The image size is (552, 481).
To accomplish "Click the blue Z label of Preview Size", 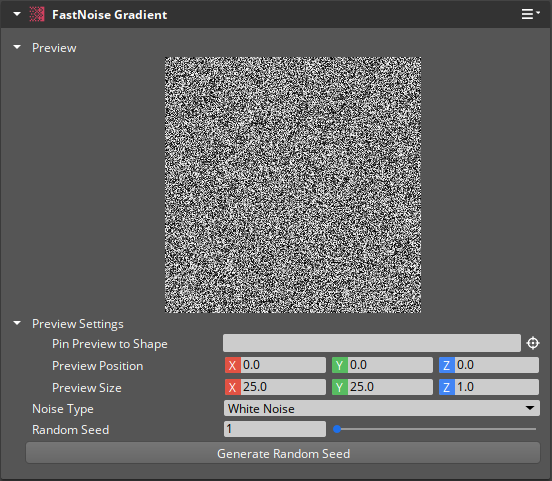I will click(x=447, y=387).
